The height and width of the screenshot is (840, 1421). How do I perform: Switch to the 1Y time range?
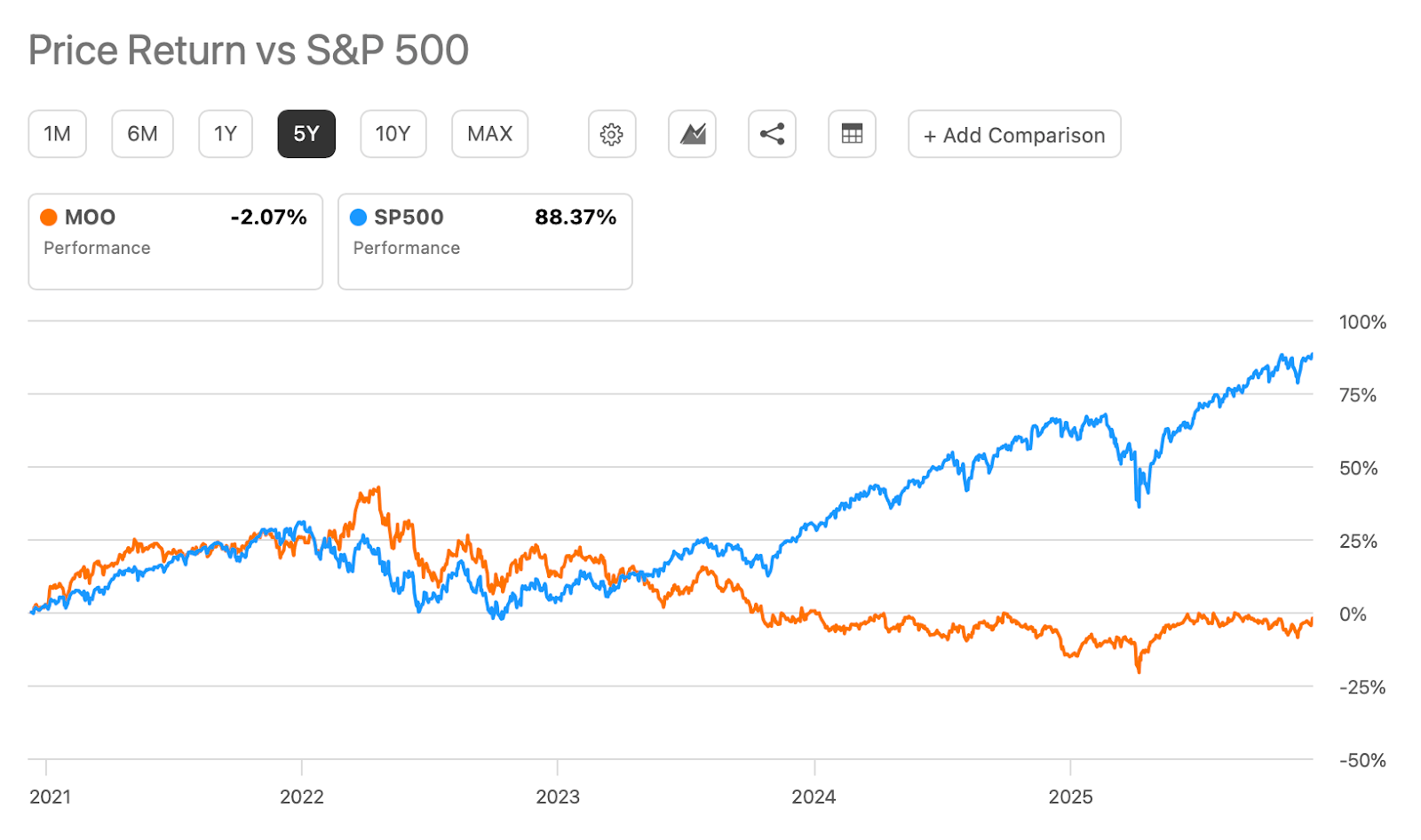pos(226,134)
